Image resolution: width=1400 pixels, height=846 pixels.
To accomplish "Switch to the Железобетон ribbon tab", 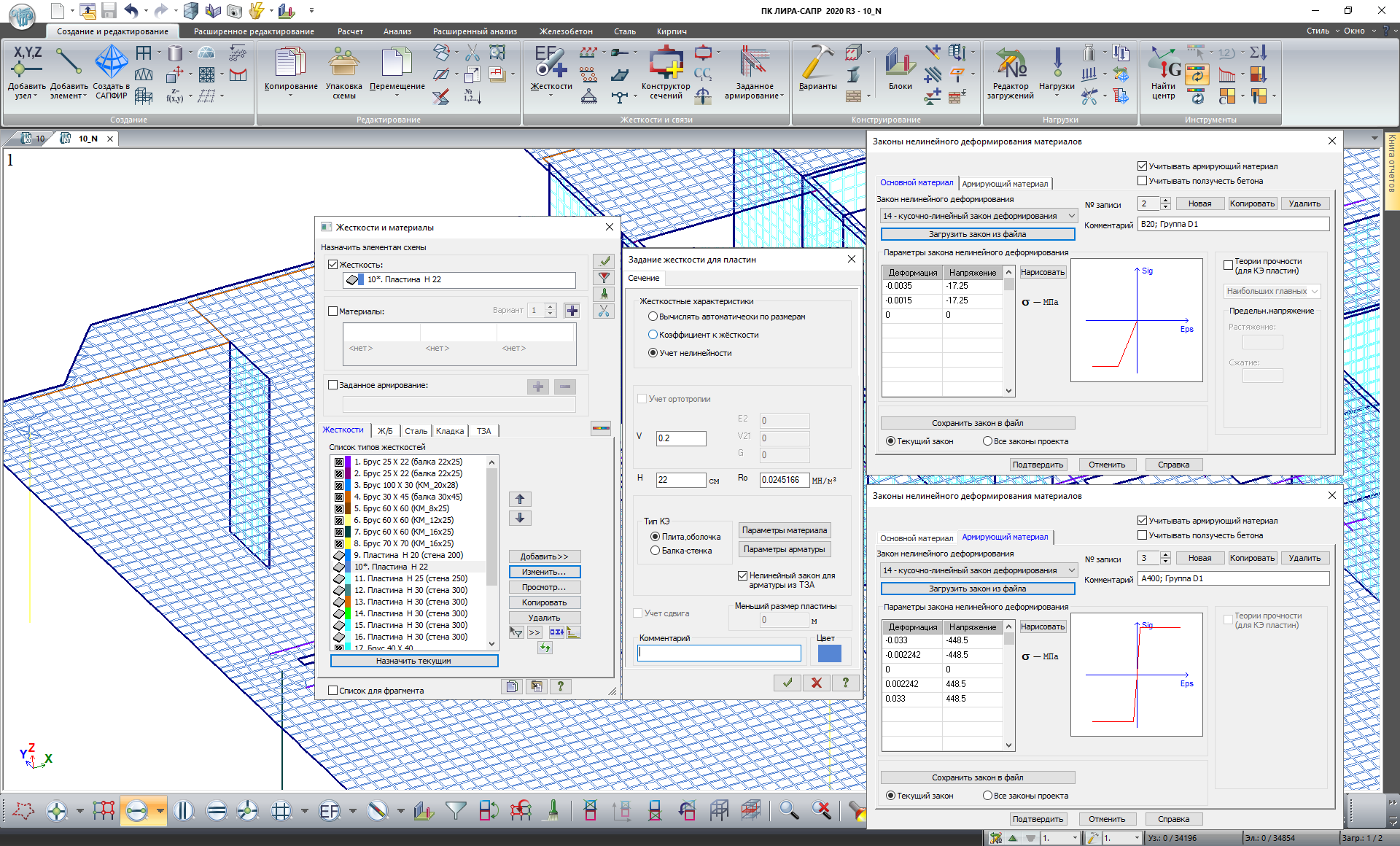I will point(566,31).
